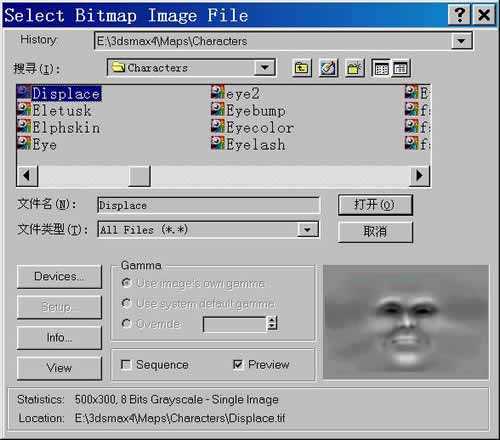The width and height of the screenshot is (500, 440).
Task: Click the Eye file icon
Action: 24,144
